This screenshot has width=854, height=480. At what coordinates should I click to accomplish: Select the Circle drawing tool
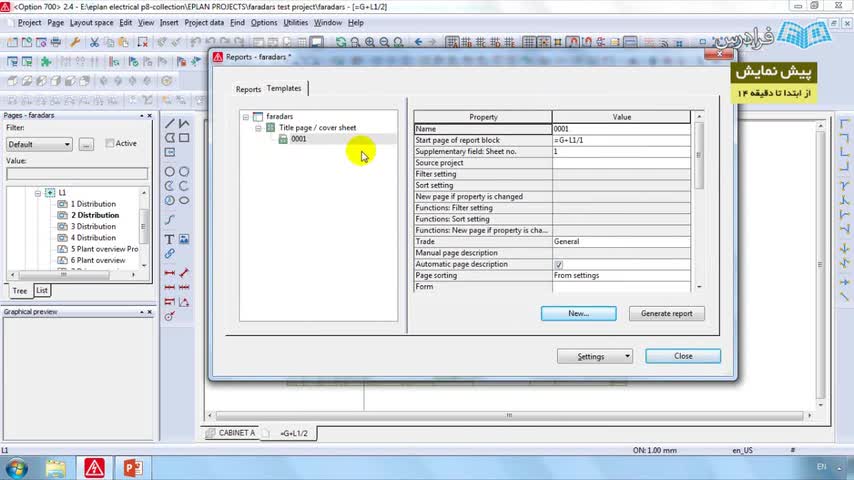pos(170,172)
